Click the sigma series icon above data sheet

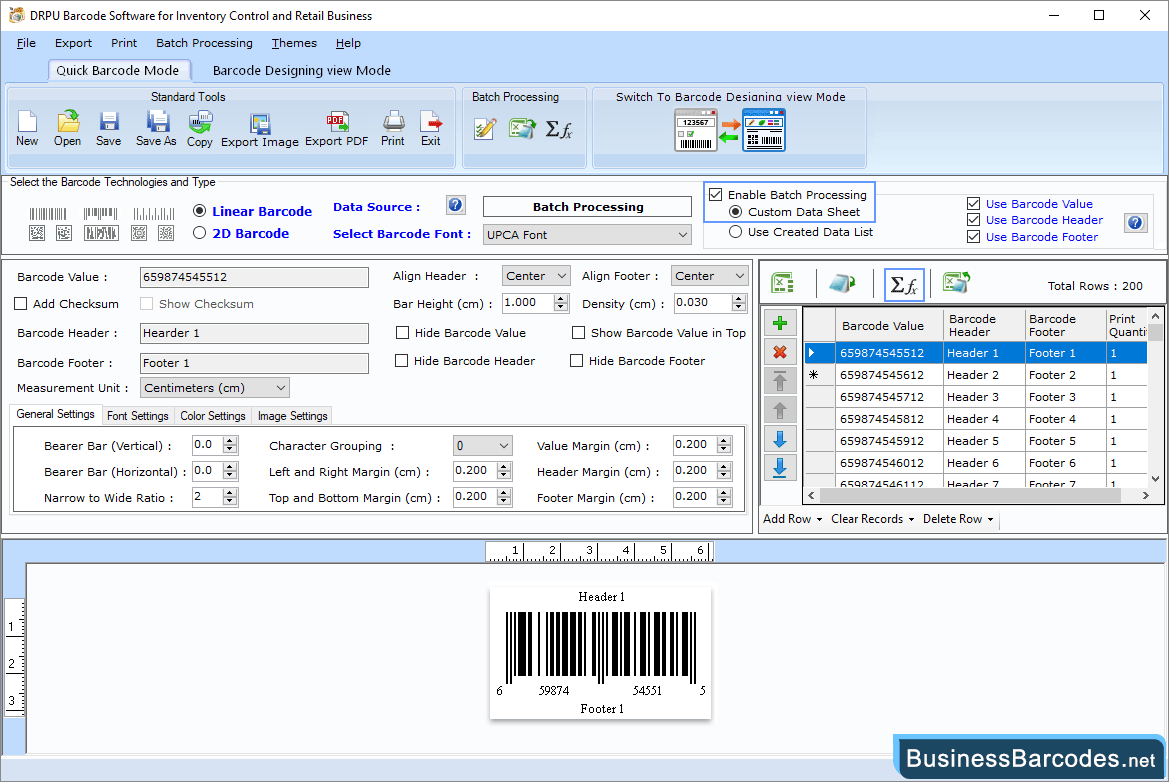(x=904, y=284)
